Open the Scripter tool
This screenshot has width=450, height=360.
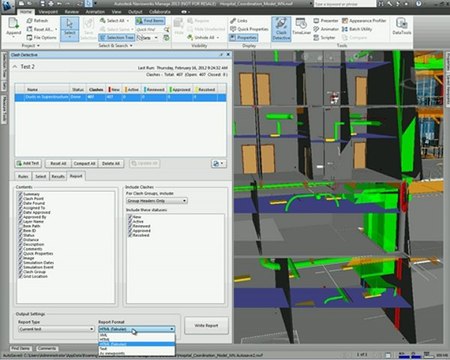coord(324,38)
